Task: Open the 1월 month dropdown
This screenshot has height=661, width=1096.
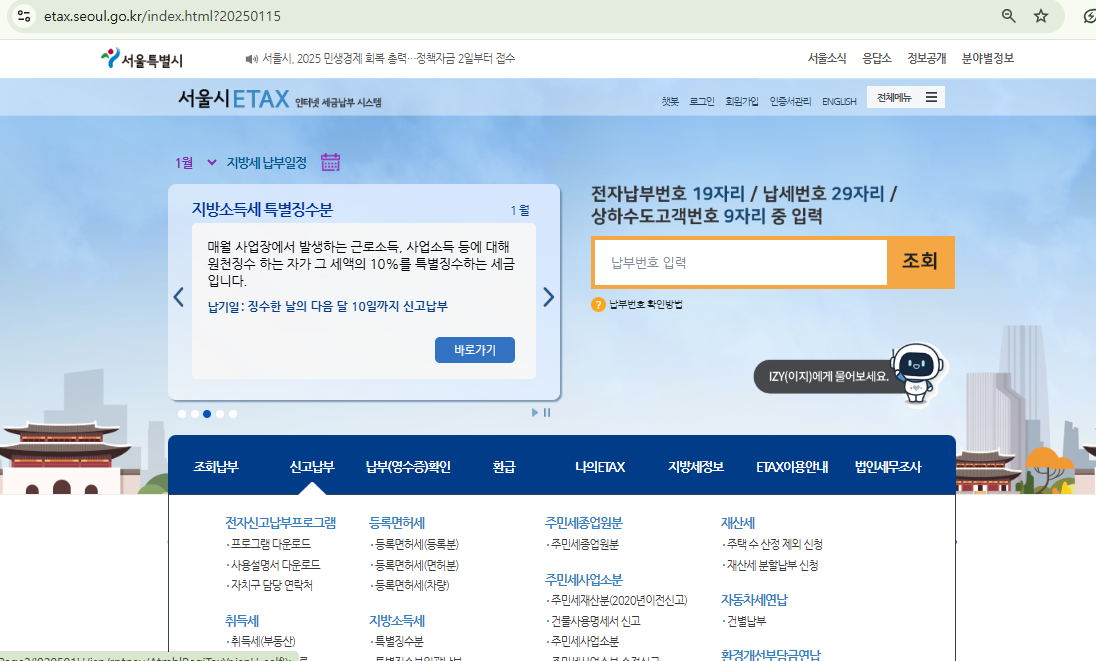Action: tap(195, 163)
